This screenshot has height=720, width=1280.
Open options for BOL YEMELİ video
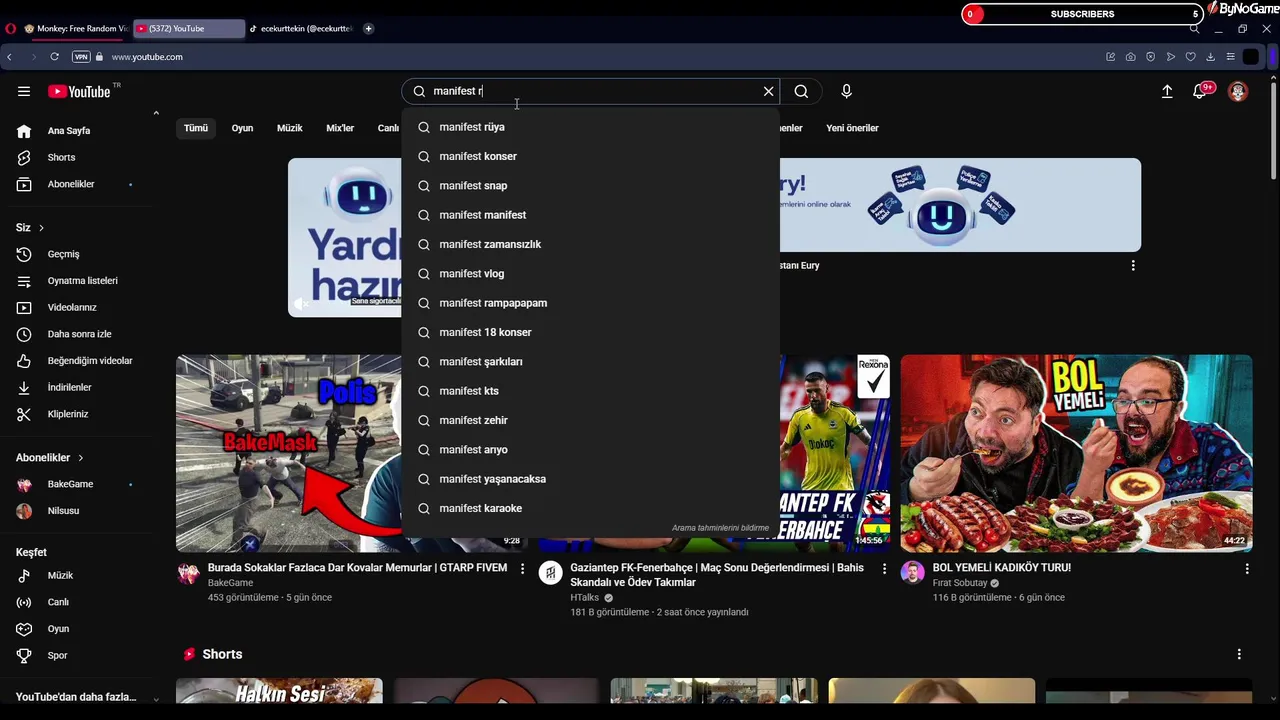1246,569
